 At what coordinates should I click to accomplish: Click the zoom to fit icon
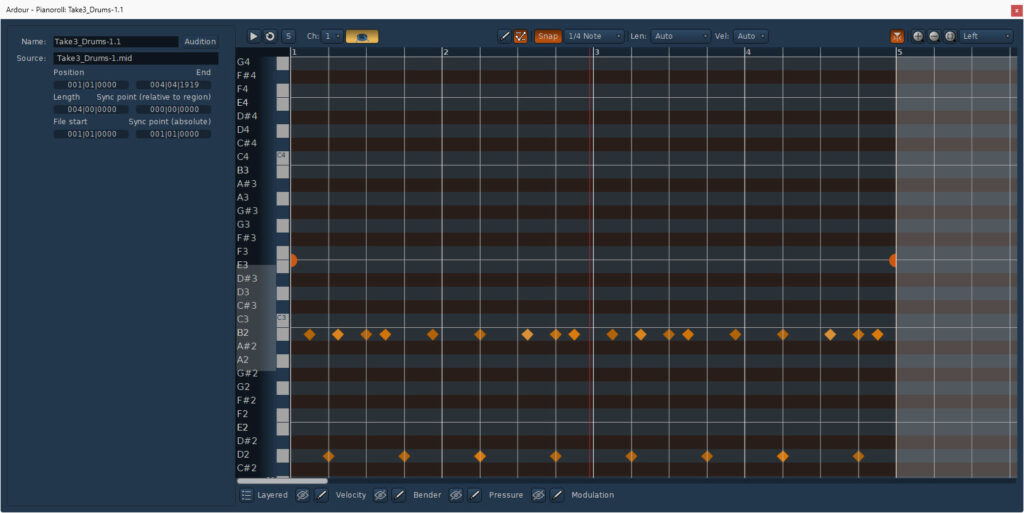coord(950,36)
